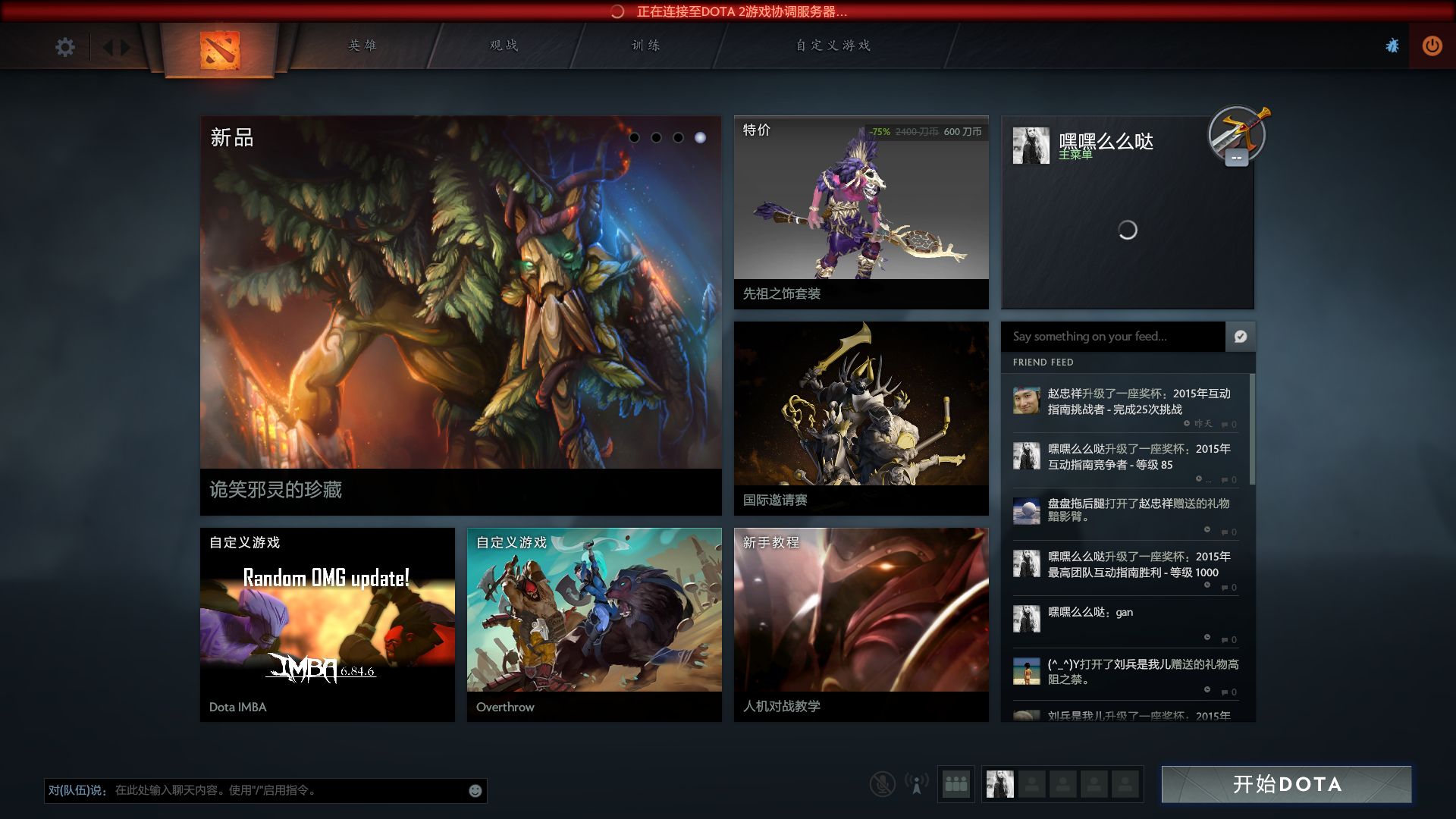Click 盘盘拖后腿's avatar in feed

(x=1027, y=510)
